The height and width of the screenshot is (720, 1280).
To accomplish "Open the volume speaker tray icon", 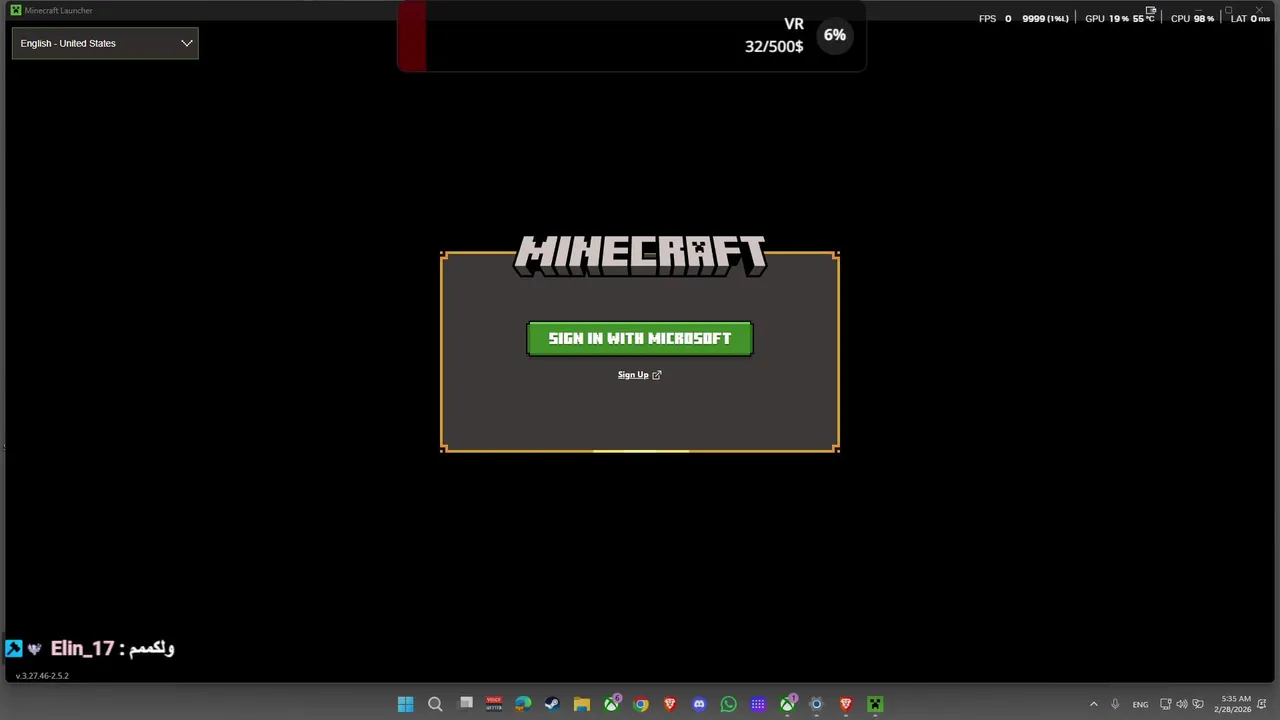I will click(1182, 704).
